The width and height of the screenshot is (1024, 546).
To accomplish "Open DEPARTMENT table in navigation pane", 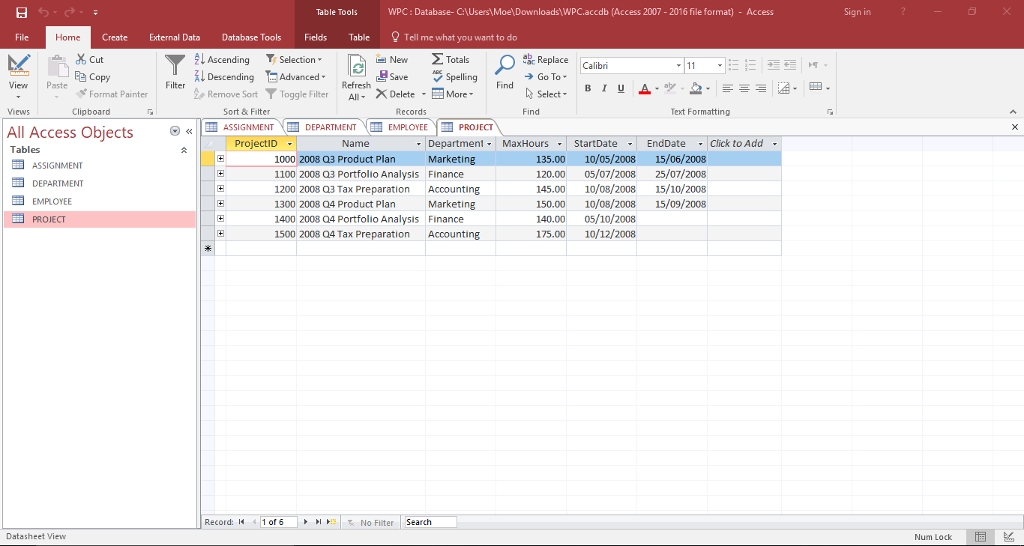I will tap(57, 184).
